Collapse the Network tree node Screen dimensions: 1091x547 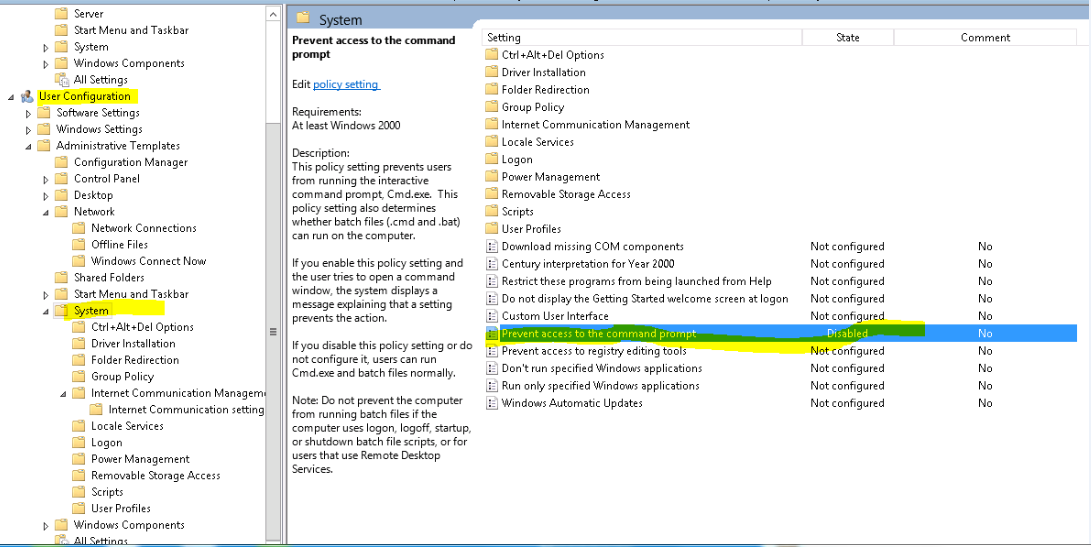tap(46, 212)
